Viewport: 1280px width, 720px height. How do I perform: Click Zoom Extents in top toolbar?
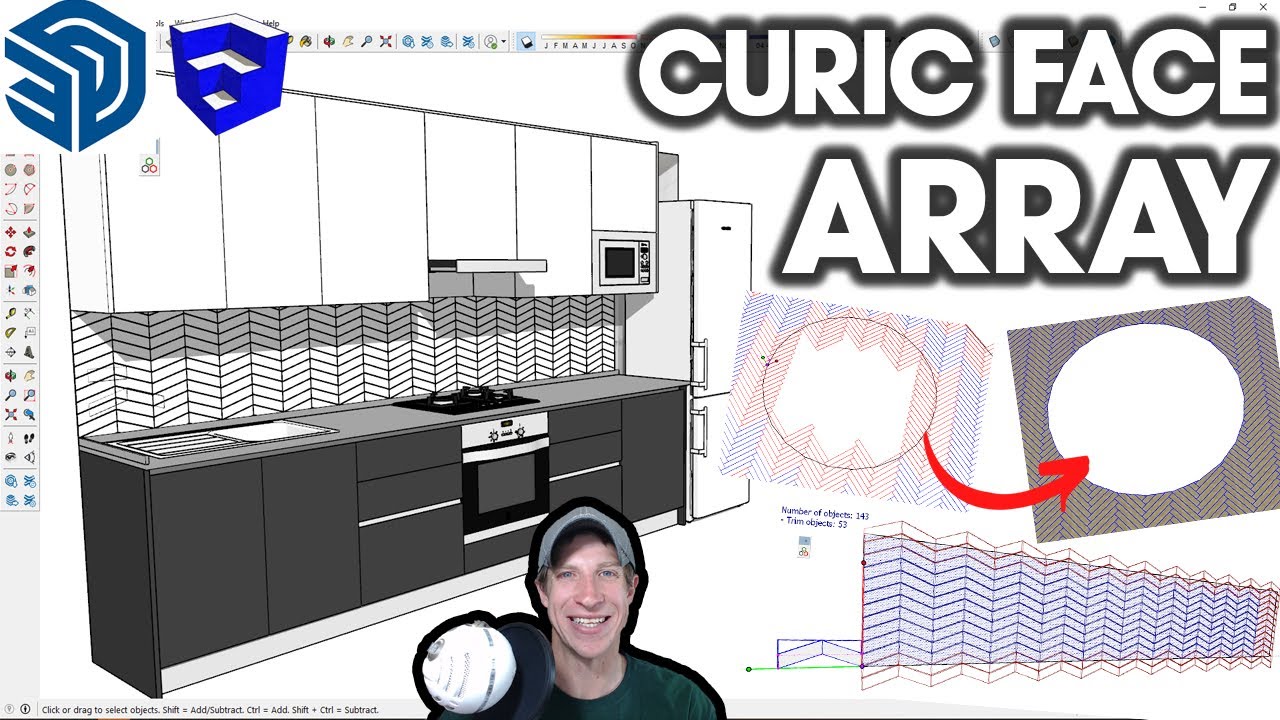[385, 41]
